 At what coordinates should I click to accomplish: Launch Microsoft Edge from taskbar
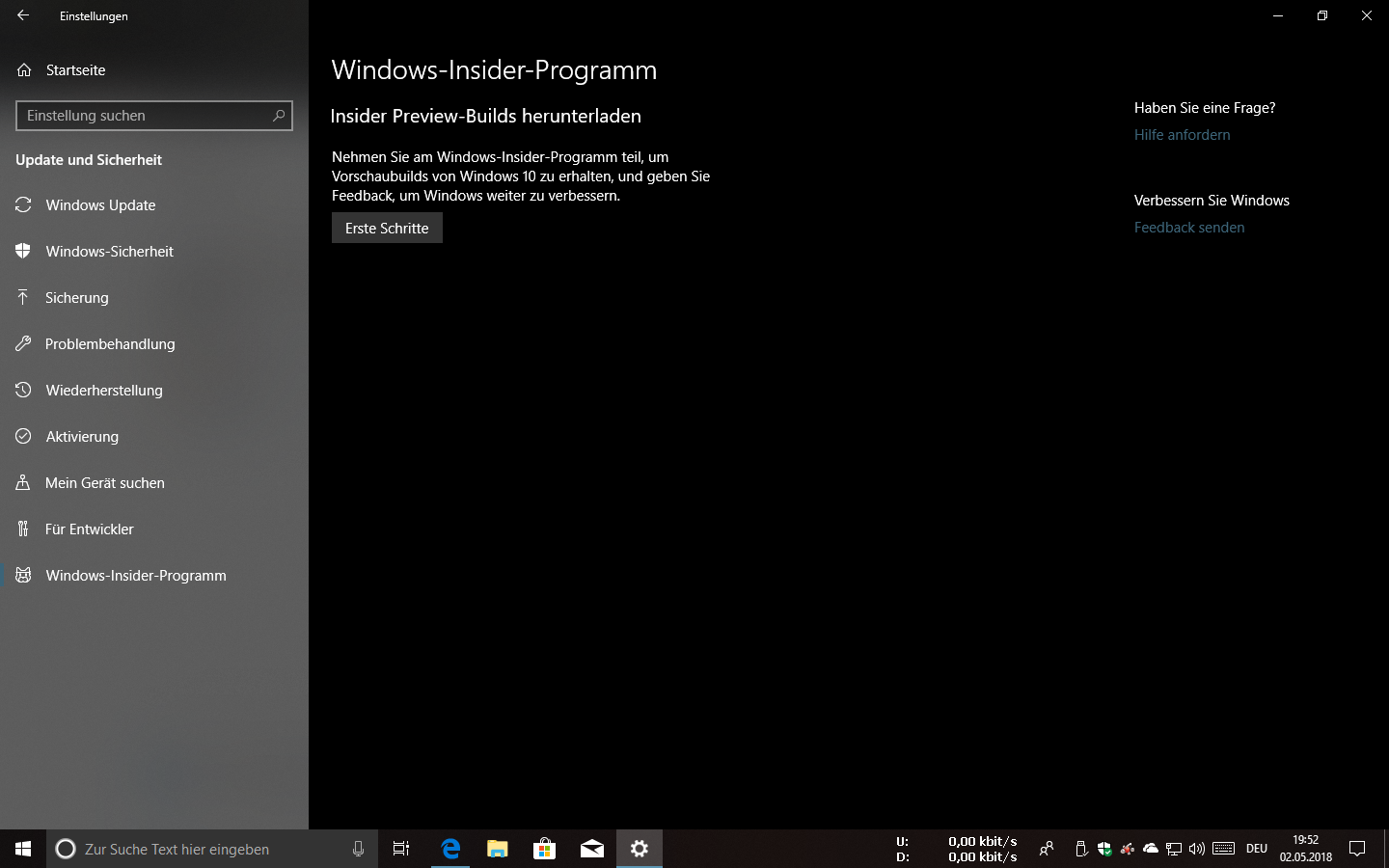click(450, 849)
